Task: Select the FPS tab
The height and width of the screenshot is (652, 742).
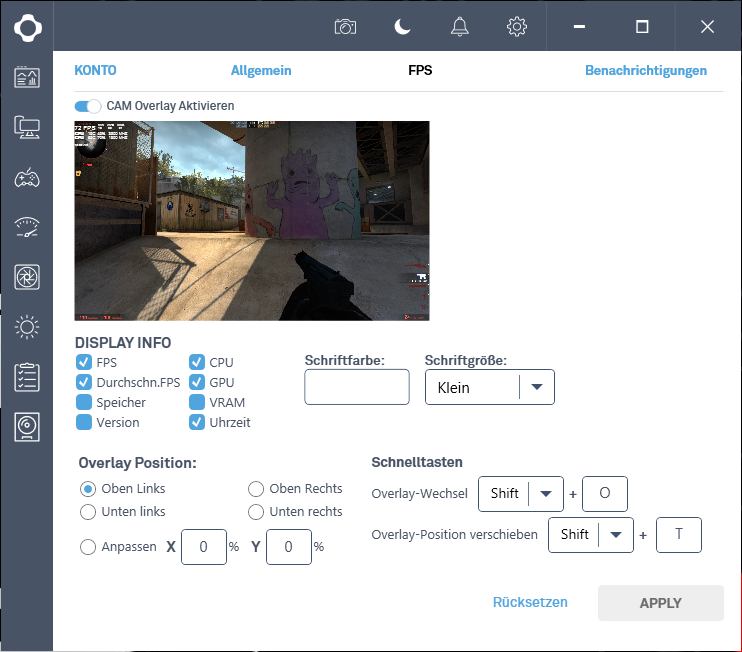Action: pos(420,70)
